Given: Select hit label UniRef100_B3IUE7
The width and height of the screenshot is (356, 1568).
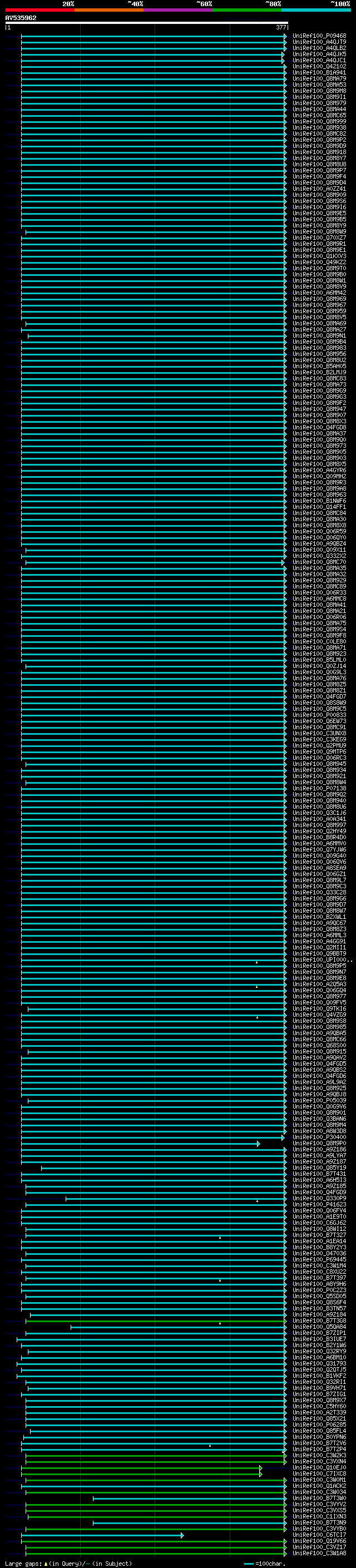Looking at the screenshot, I should pyautogui.click(x=319, y=1339).
